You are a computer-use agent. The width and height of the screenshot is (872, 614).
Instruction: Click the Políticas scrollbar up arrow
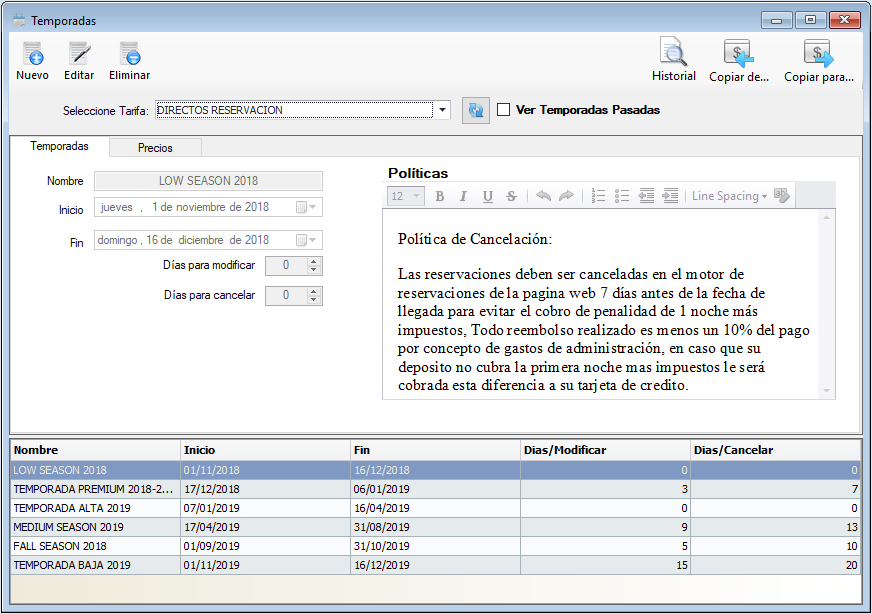pos(826,217)
